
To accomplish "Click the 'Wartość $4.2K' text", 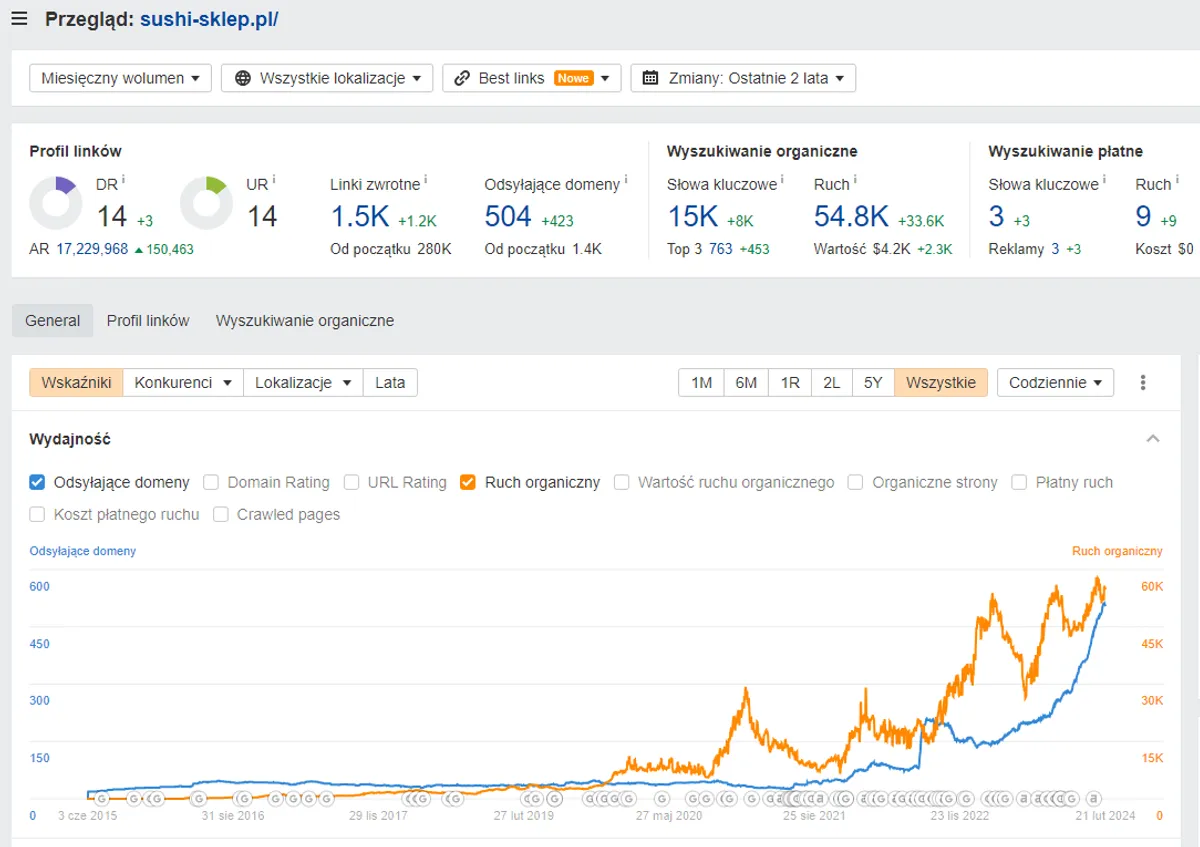I will (860, 249).
